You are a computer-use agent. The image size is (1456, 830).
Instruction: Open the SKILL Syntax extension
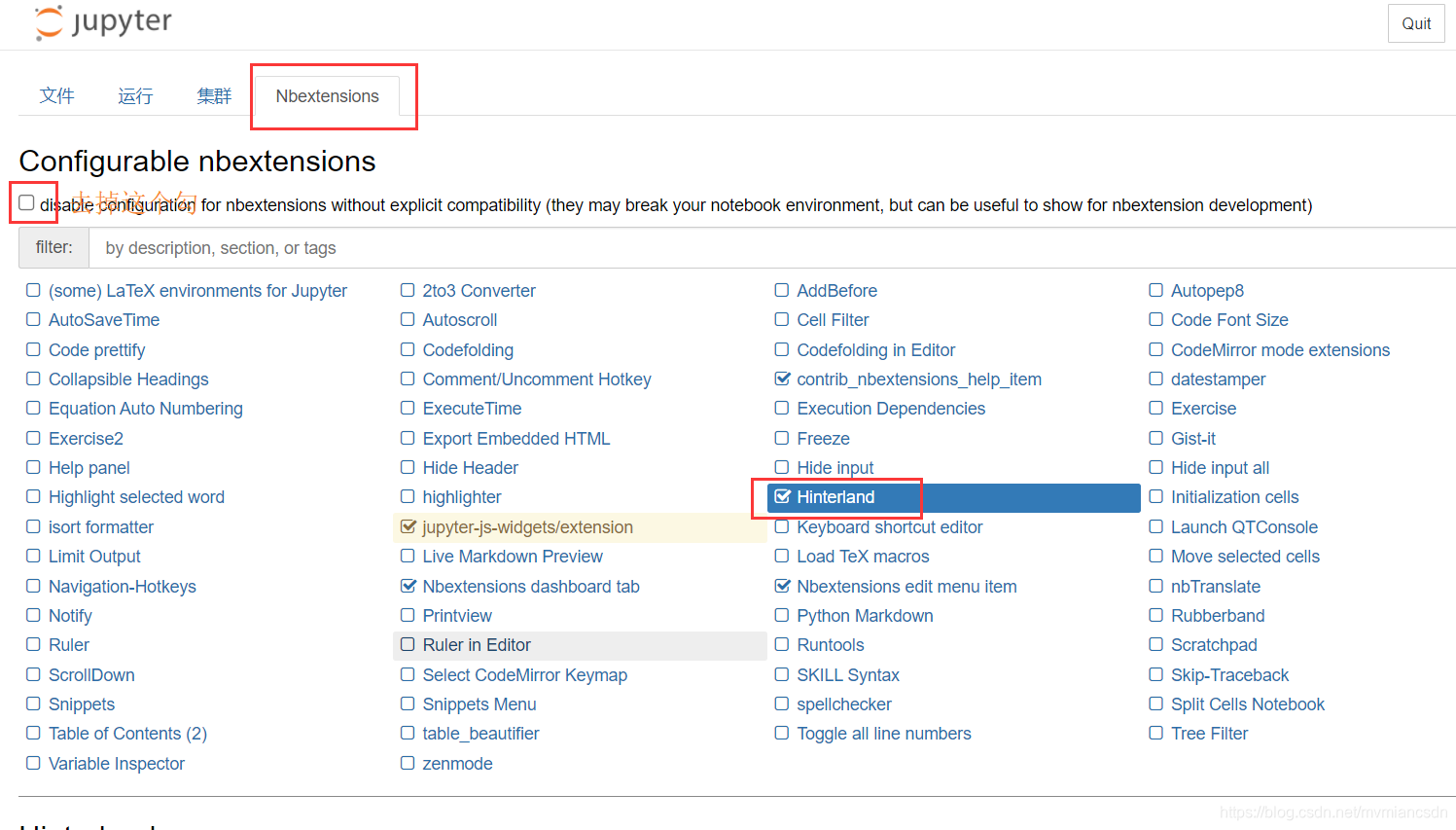point(848,675)
